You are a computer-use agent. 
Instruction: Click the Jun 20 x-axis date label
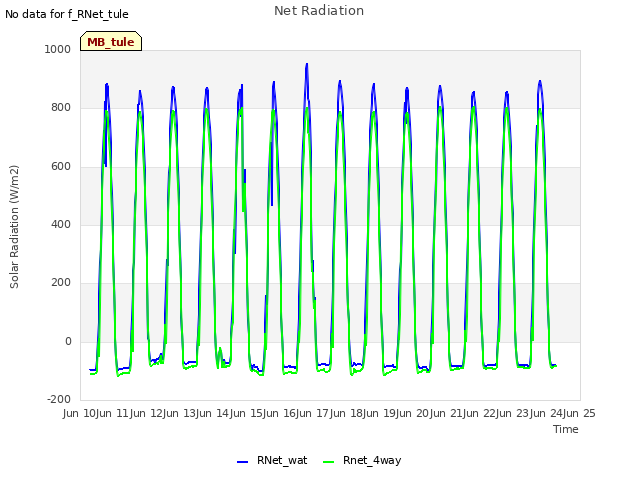click(x=413, y=413)
